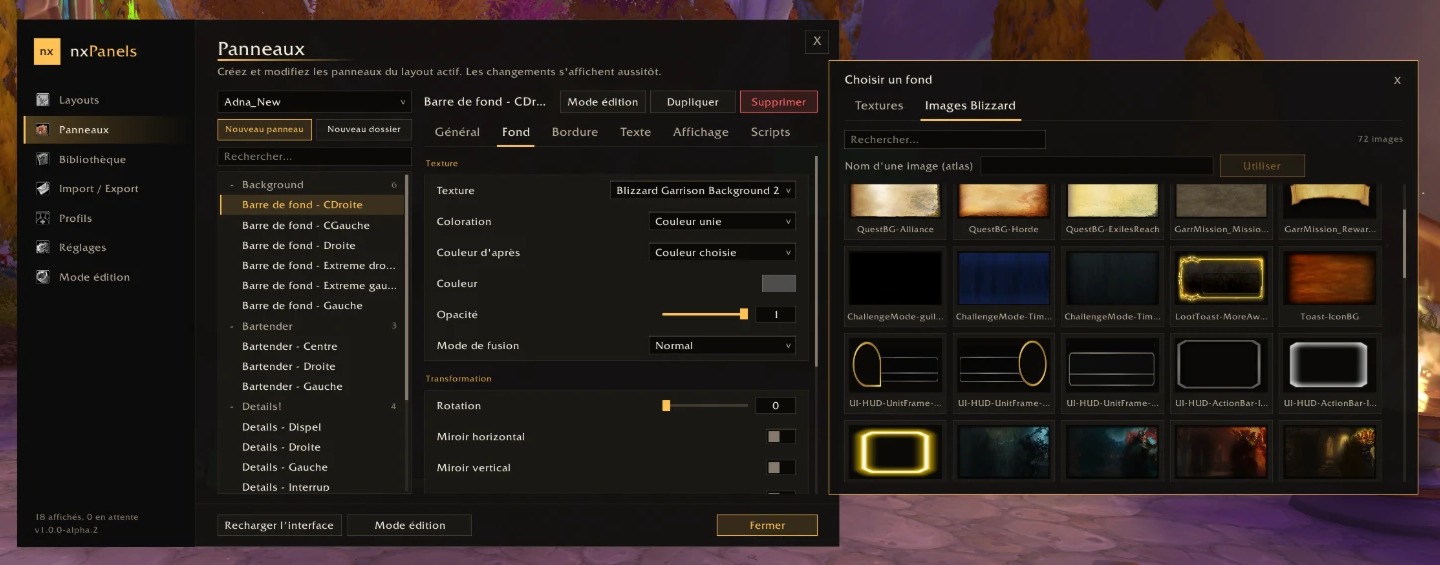The width and height of the screenshot is (1440, 565).
Task: Open the Textures tab in Choisir un fond
Action: pyautogui.click(x=879, y=105)
